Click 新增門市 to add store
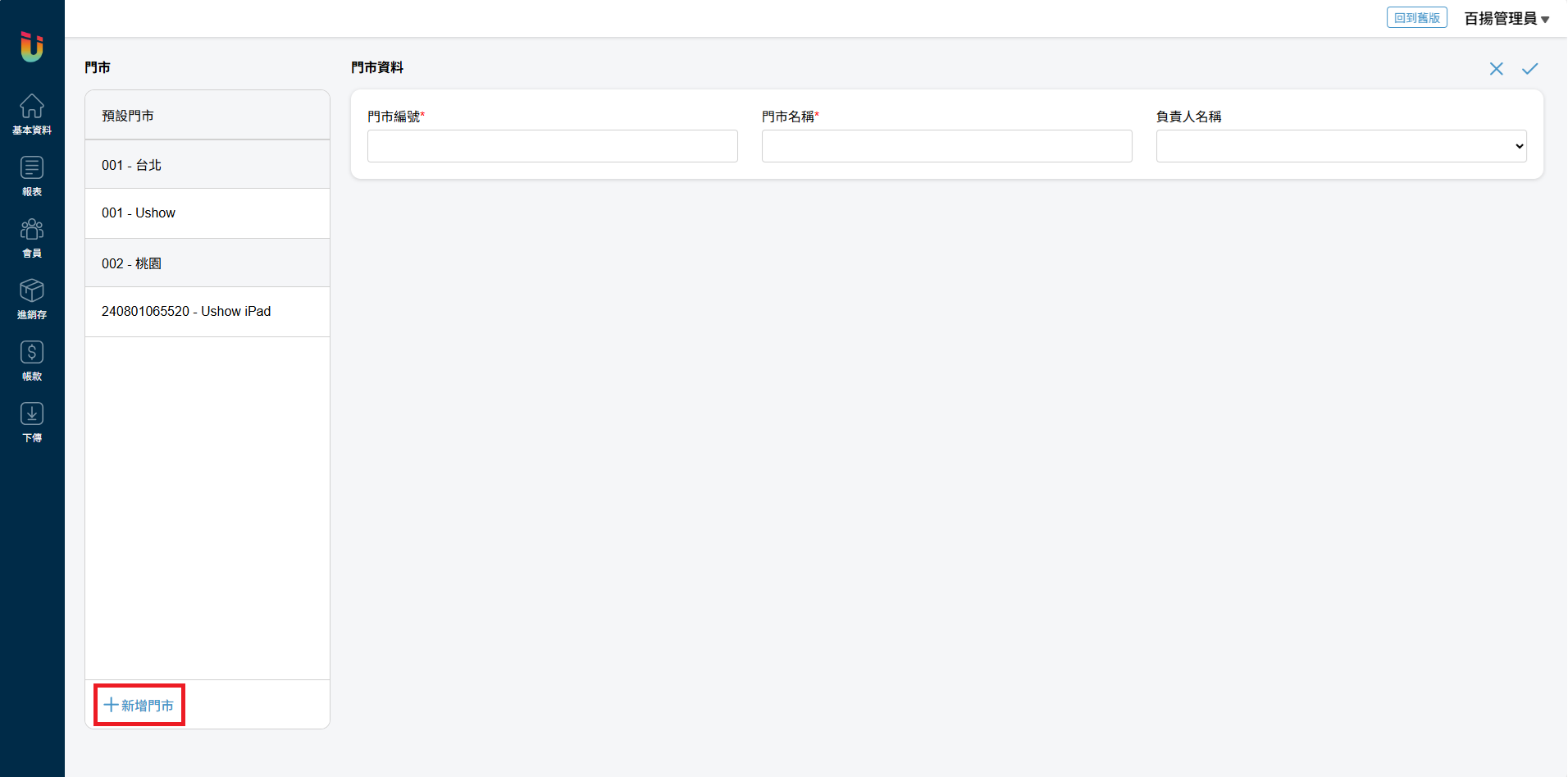 [139, 705]
